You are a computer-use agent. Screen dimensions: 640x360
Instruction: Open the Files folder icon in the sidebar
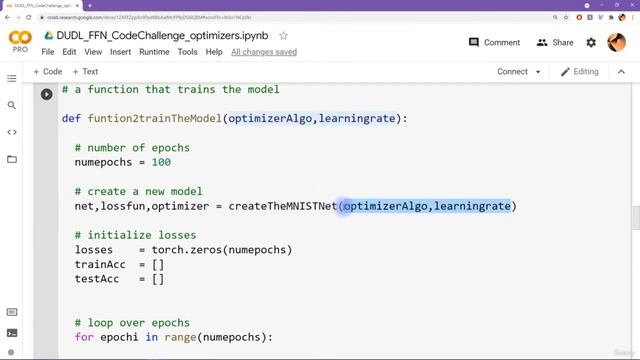click(12, 159)
